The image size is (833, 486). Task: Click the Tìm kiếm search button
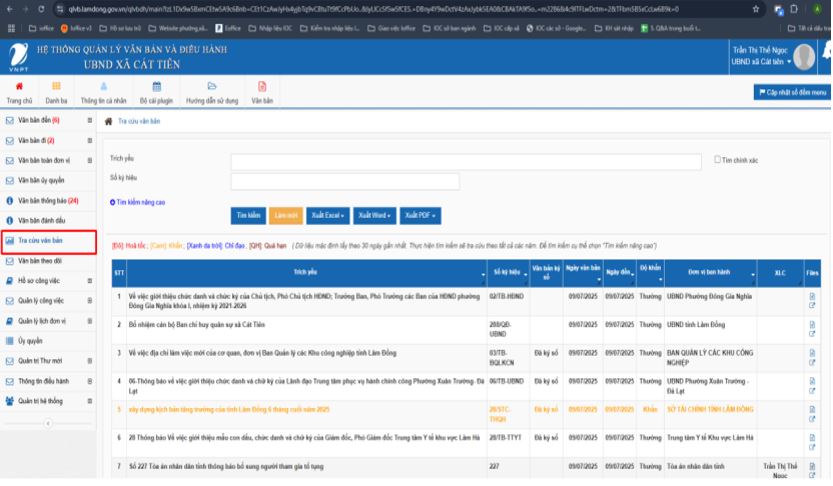248,215
